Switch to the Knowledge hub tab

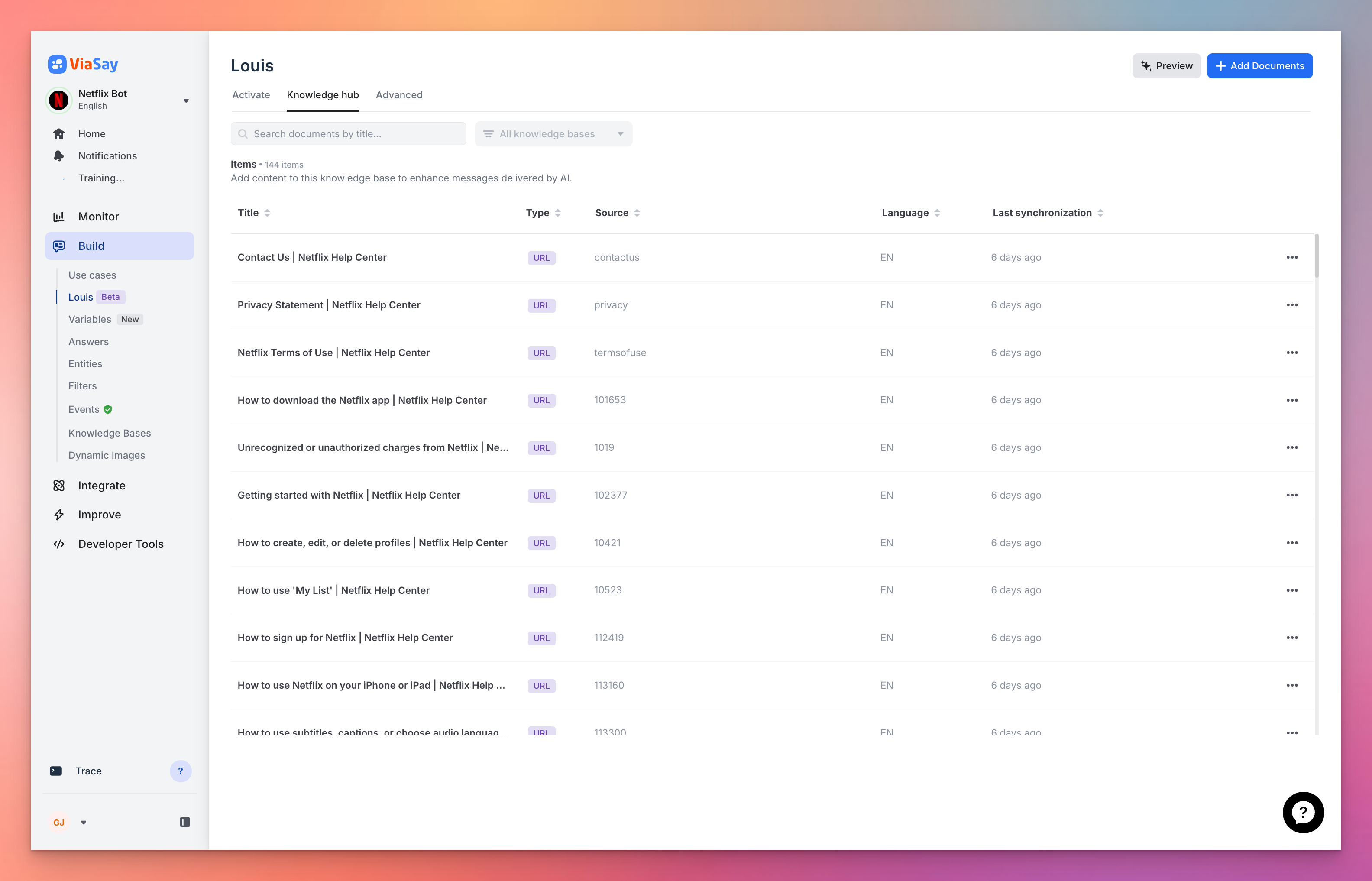pyautogui.click(x=323, y=95)
